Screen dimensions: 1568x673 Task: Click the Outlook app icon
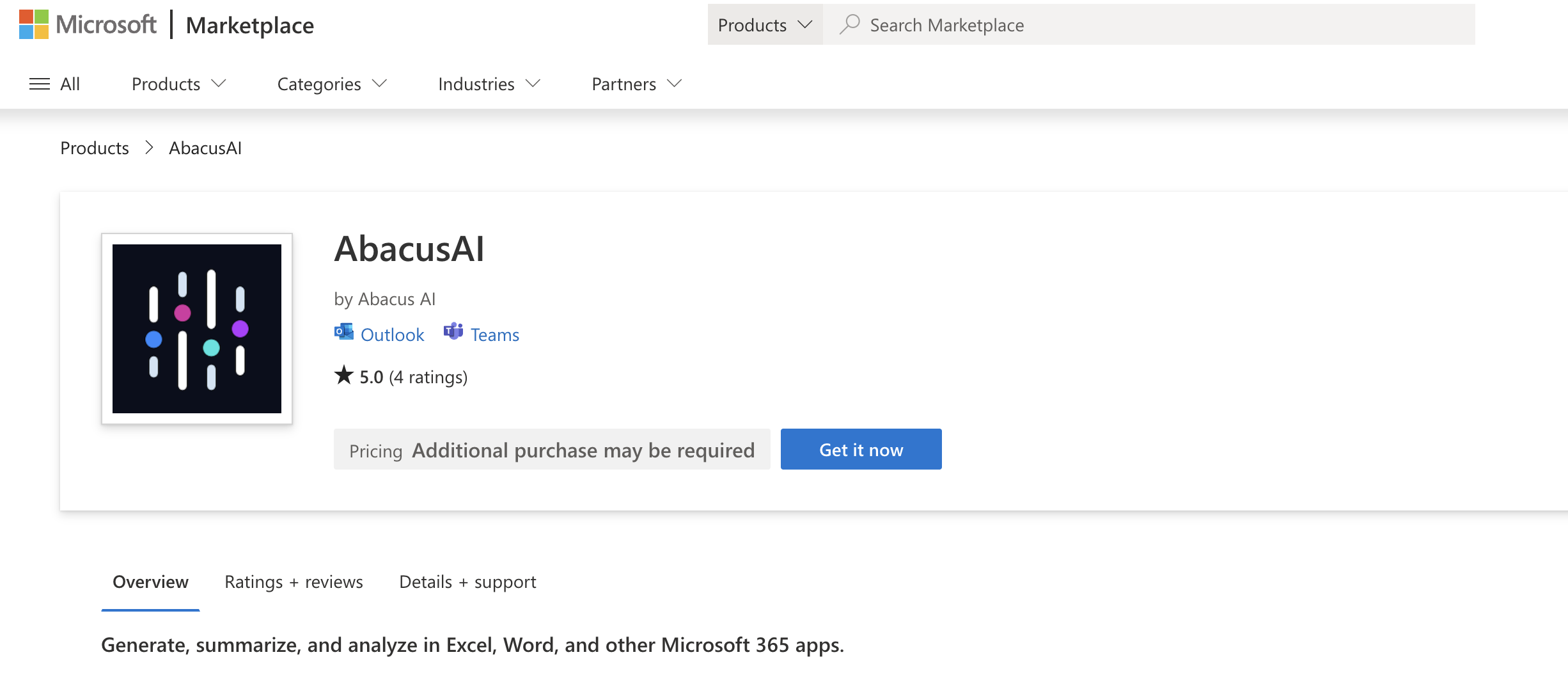[344, 332]
